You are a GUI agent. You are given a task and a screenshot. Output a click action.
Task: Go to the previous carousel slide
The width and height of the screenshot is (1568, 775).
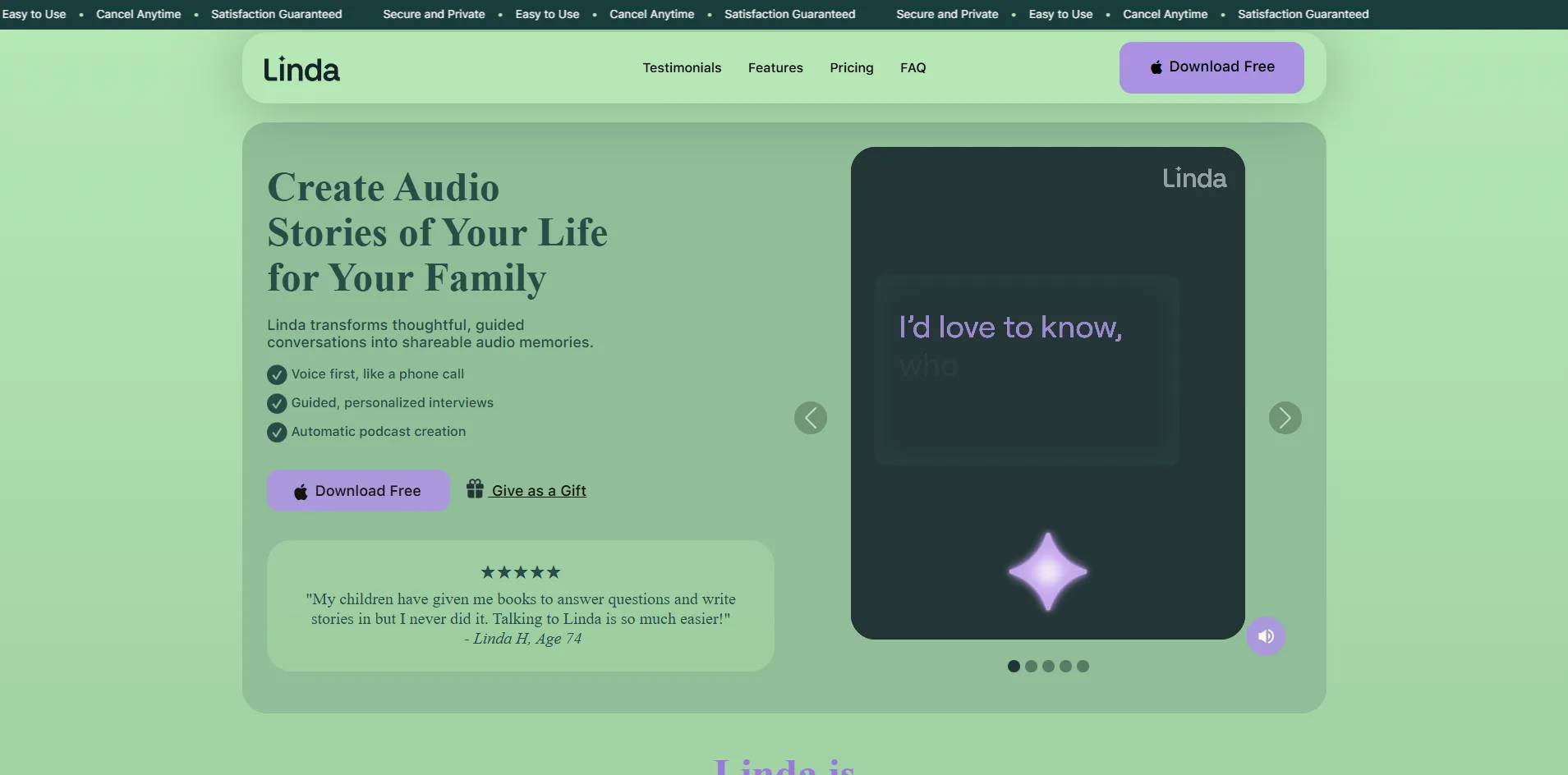810,418
